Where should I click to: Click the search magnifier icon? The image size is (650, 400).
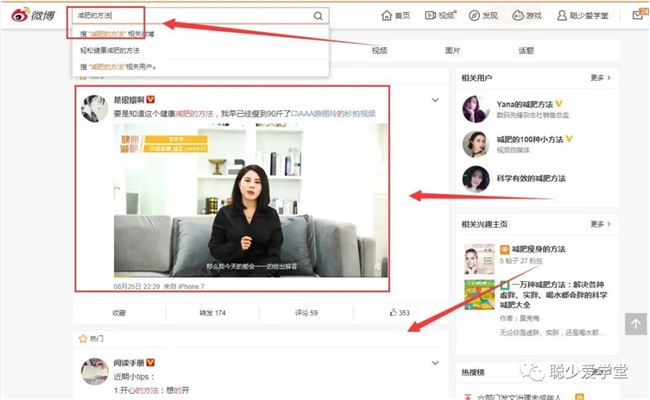[x=318, y=16]
